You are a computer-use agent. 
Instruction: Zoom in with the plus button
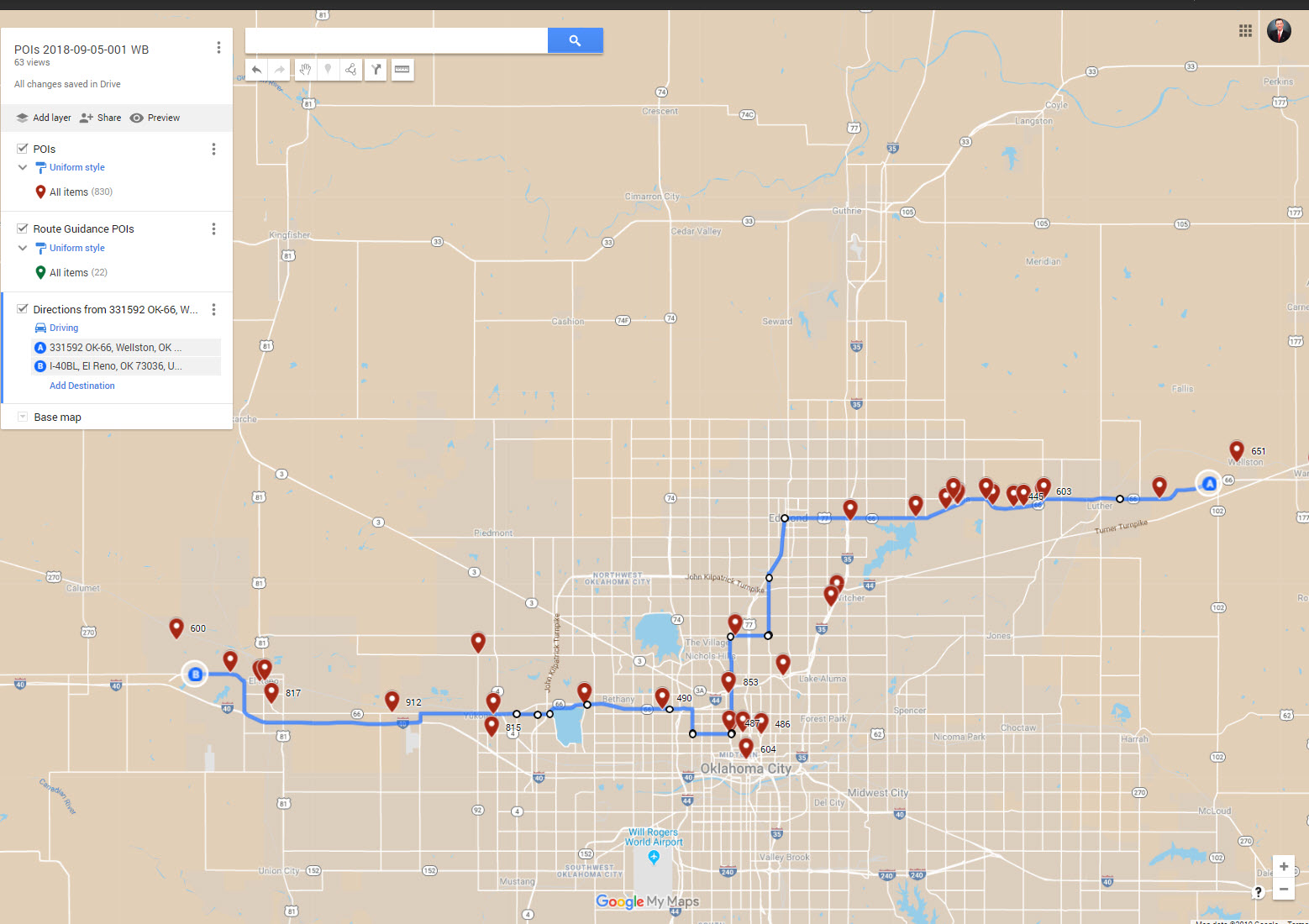[x=1283, y=866]
